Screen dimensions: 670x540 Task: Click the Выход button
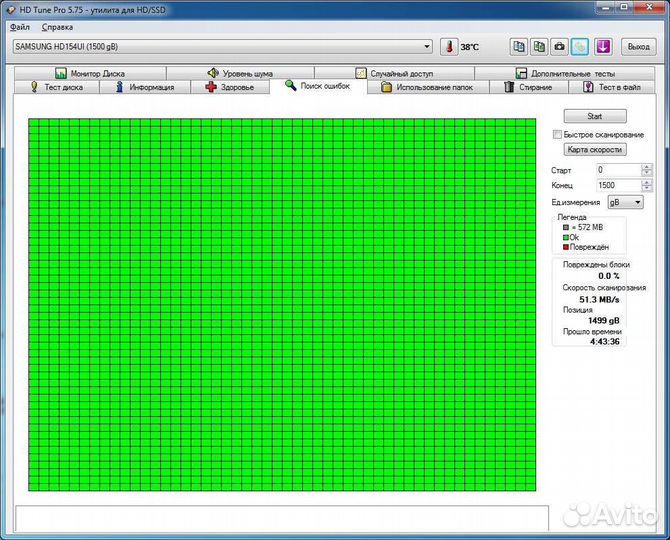[x=638, y=47]
